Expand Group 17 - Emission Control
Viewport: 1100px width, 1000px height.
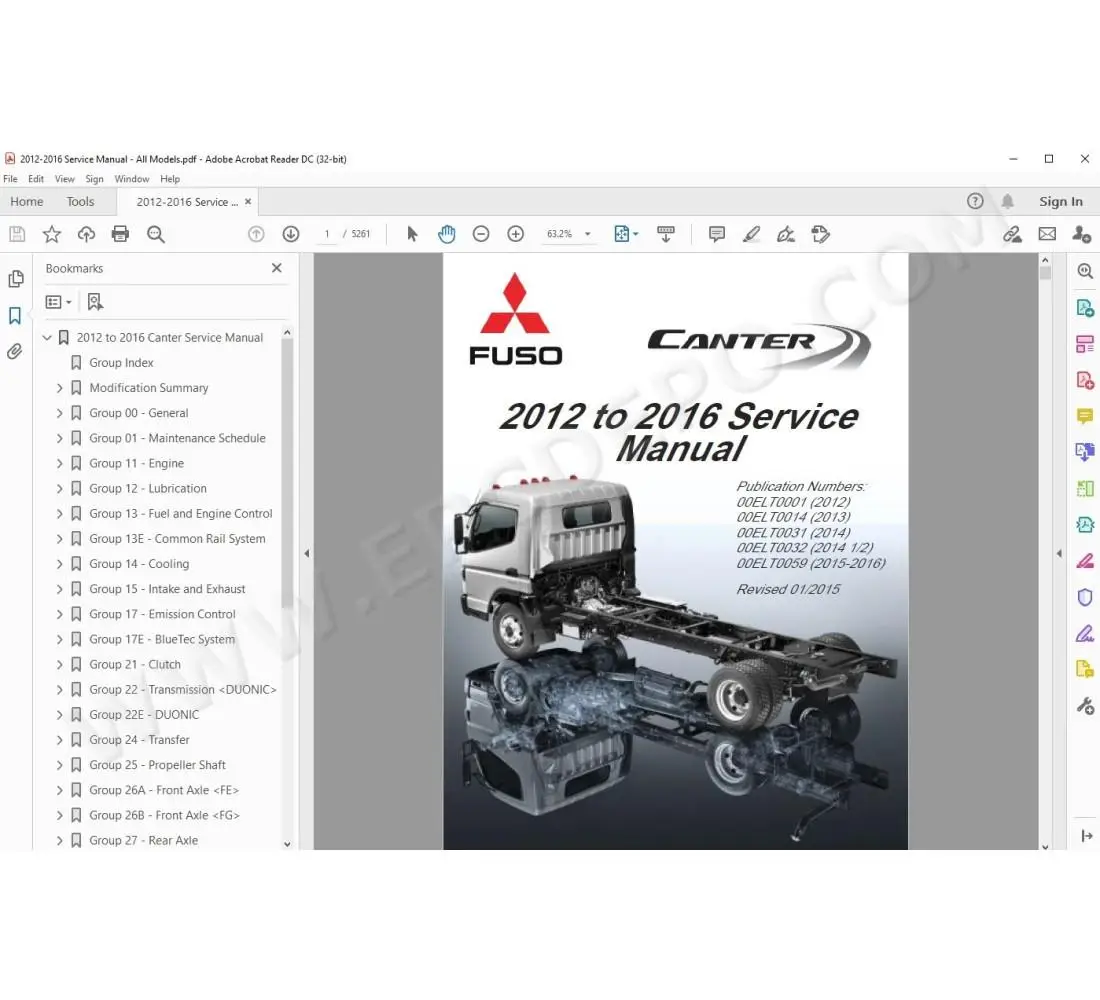tap(60, 614)
